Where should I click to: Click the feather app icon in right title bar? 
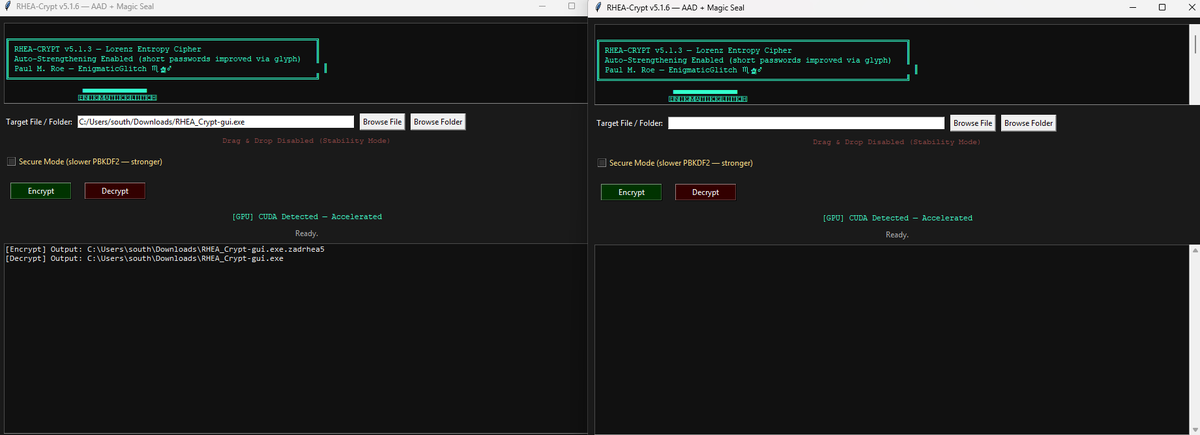598,8
